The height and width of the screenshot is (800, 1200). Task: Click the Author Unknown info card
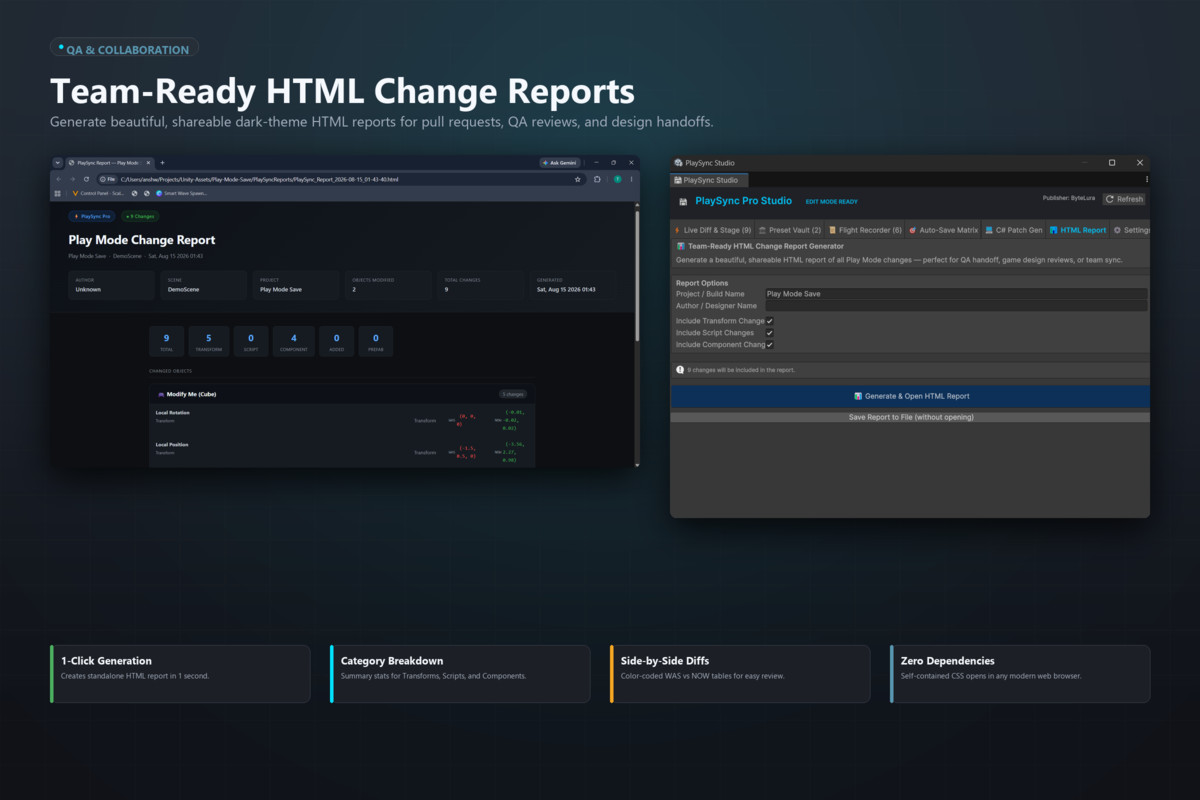[112, 285]
